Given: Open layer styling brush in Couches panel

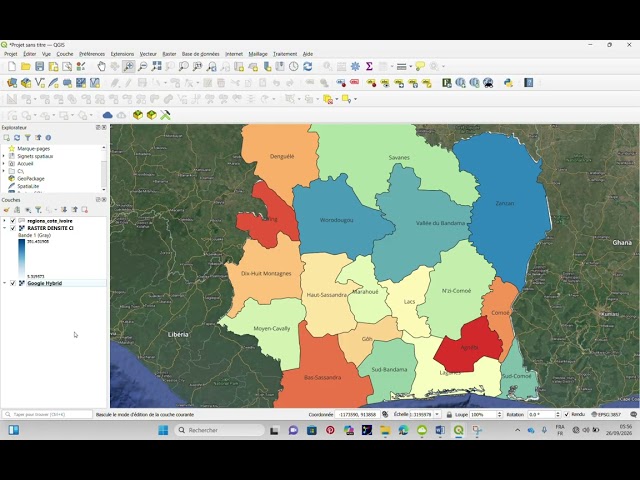Looking at the screenshot, I should click(x=7, y=210).
